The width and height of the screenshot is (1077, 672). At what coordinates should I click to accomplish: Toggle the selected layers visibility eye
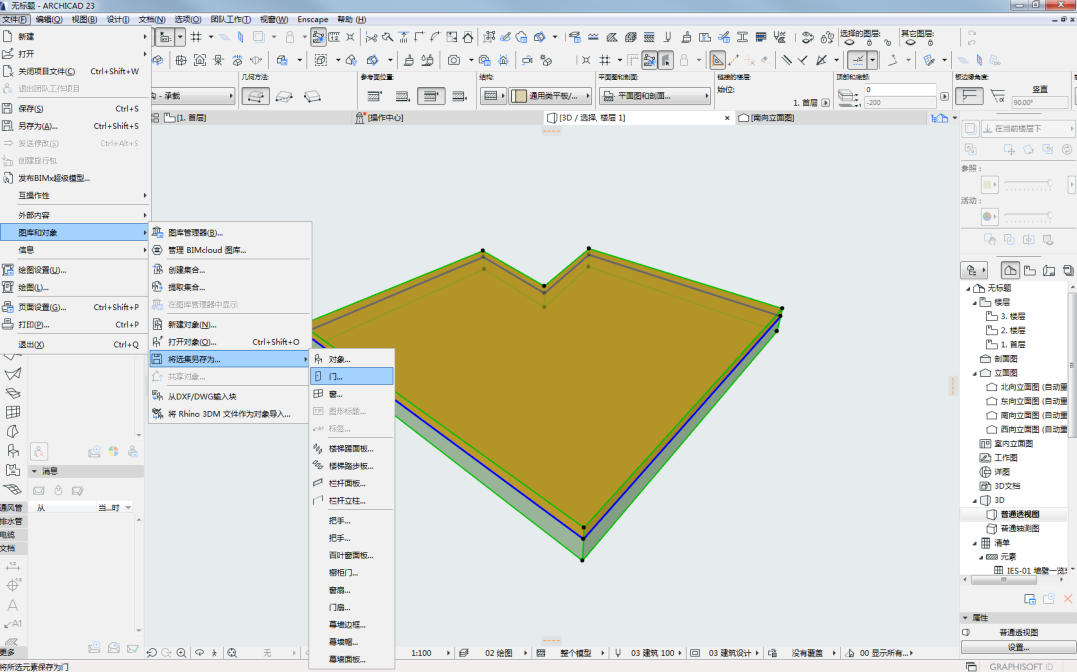849,43
